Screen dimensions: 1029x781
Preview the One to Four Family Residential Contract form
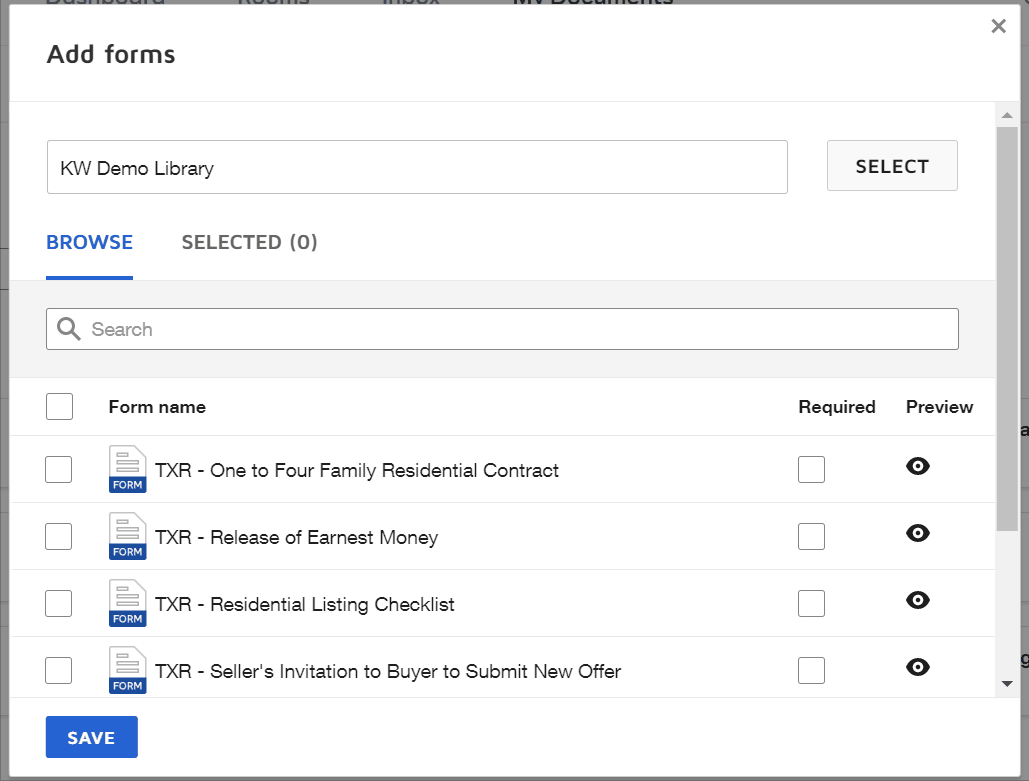click(917, 466)
